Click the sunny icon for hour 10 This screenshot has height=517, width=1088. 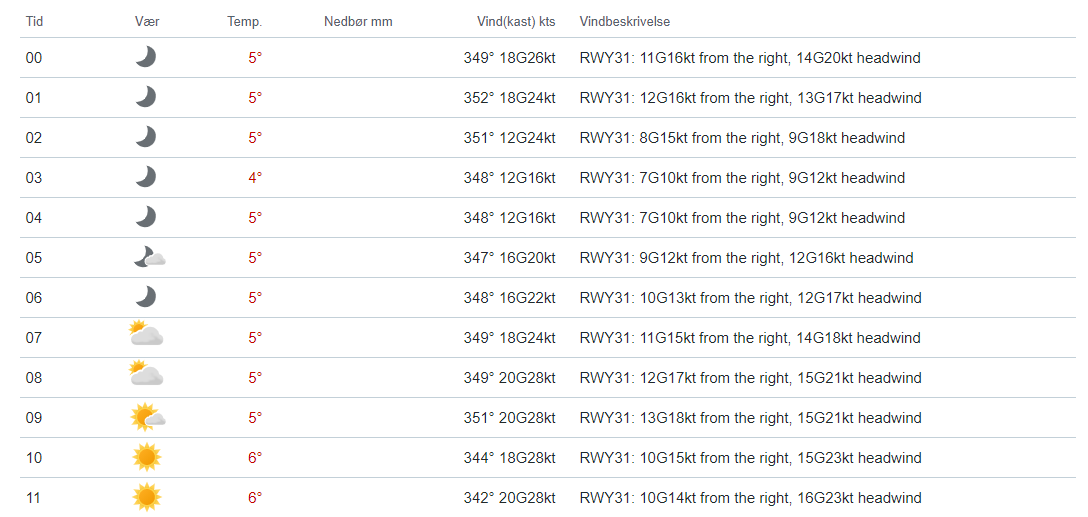(146, 458)
